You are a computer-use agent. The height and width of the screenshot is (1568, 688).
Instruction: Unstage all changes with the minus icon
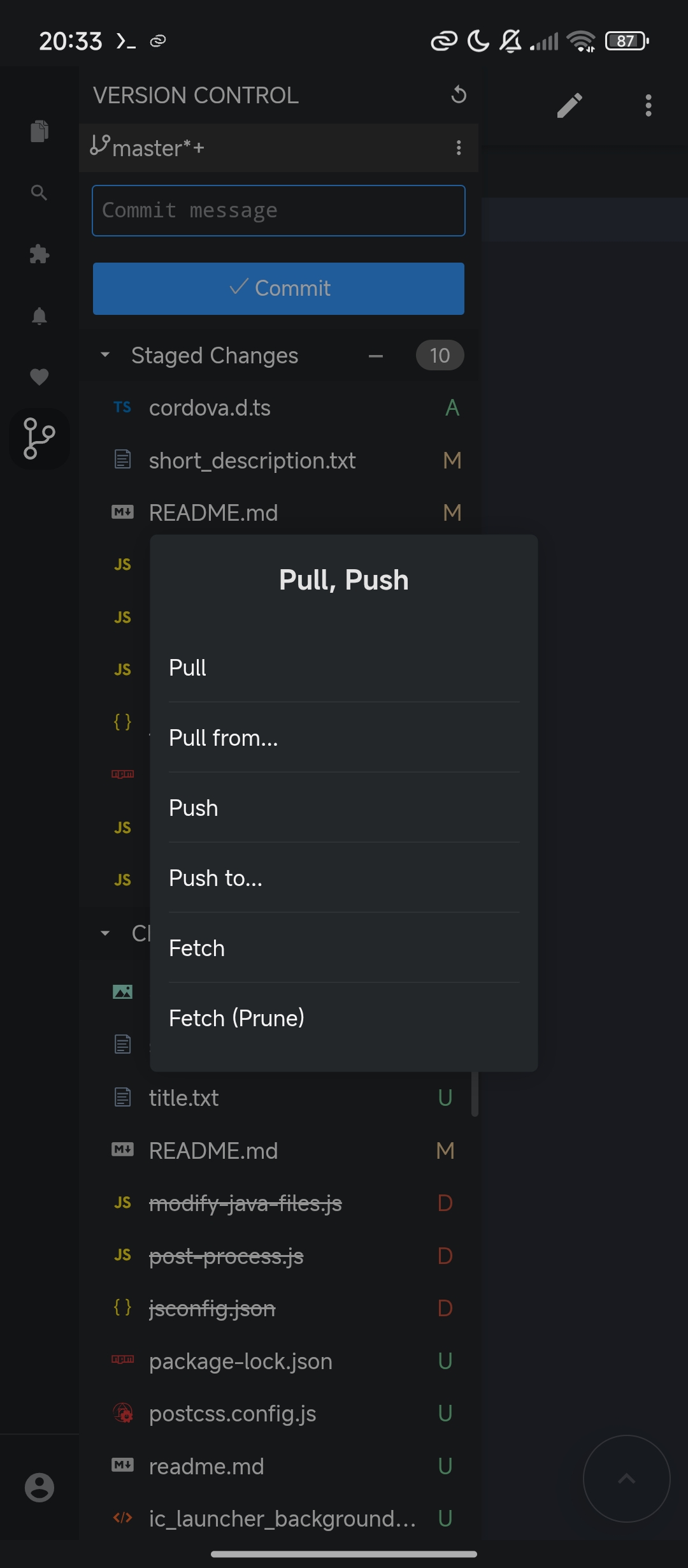point(376,355)
